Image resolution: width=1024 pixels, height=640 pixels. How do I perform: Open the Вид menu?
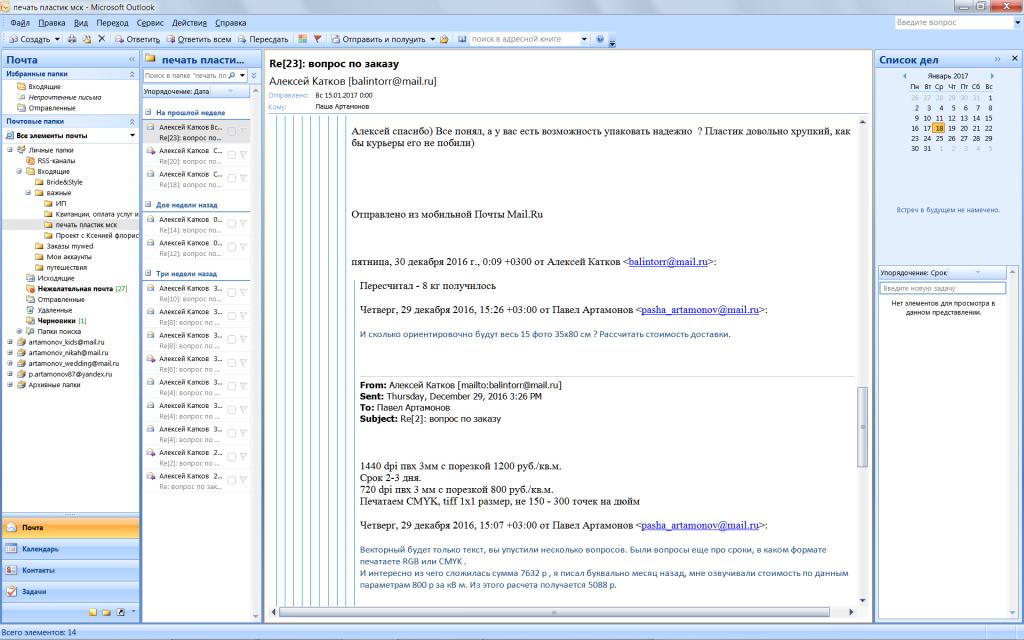(81, 23)
